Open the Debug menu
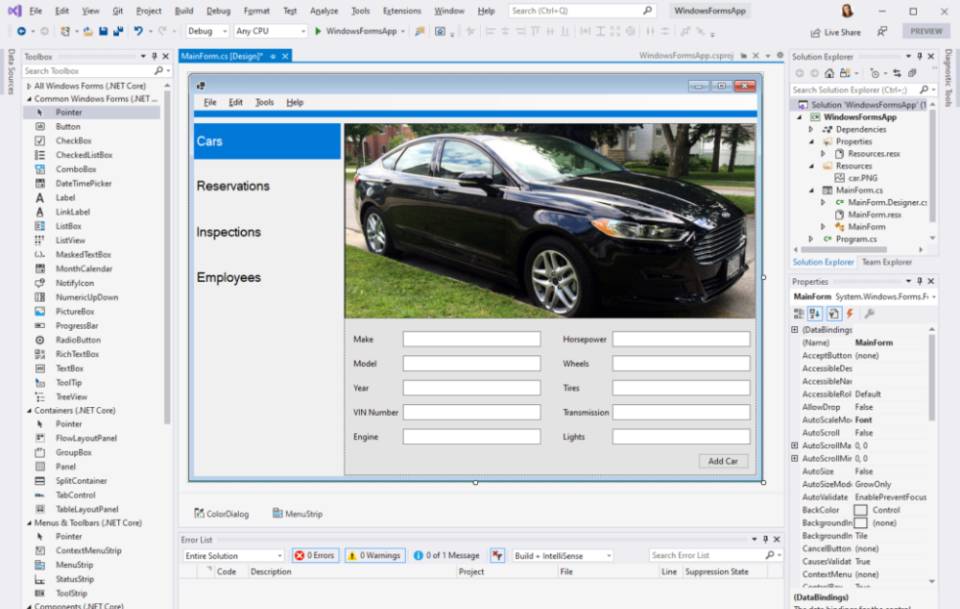 218,11
